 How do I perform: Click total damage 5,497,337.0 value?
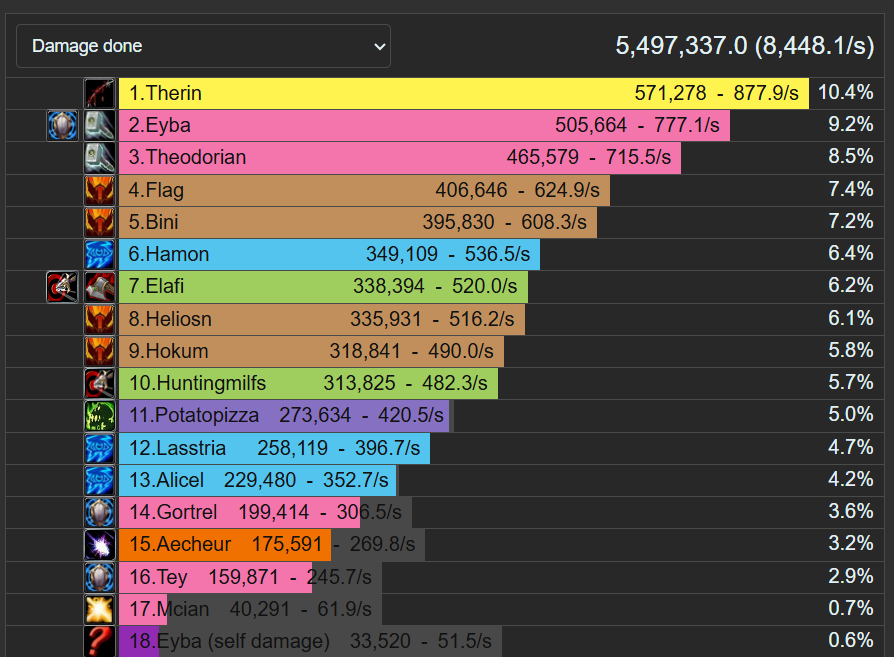click(x=681, y=46)
